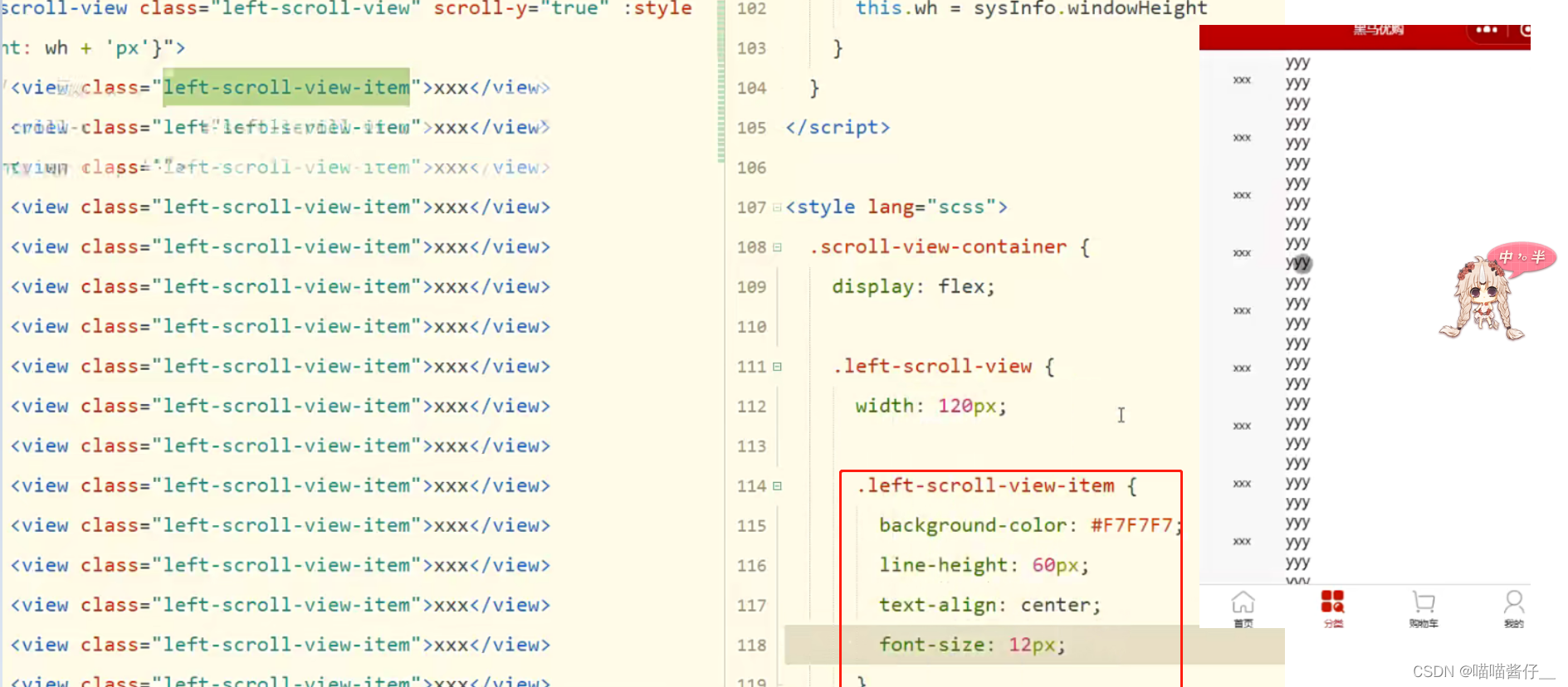Click the scroll-y="true" attribute in left pane
The width and height of the screenshot is (1568, 687).
(x=521, y=9)
